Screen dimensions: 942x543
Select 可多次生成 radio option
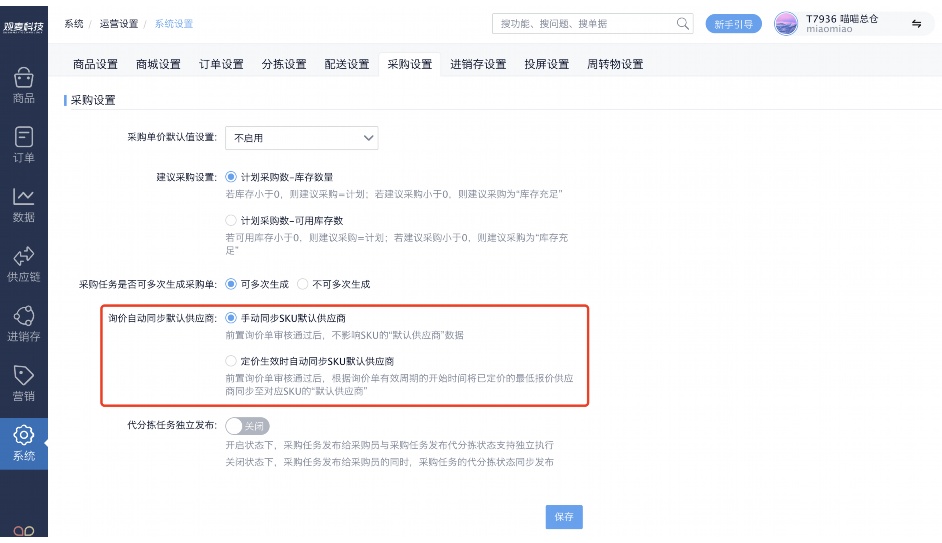coord(231,284)
